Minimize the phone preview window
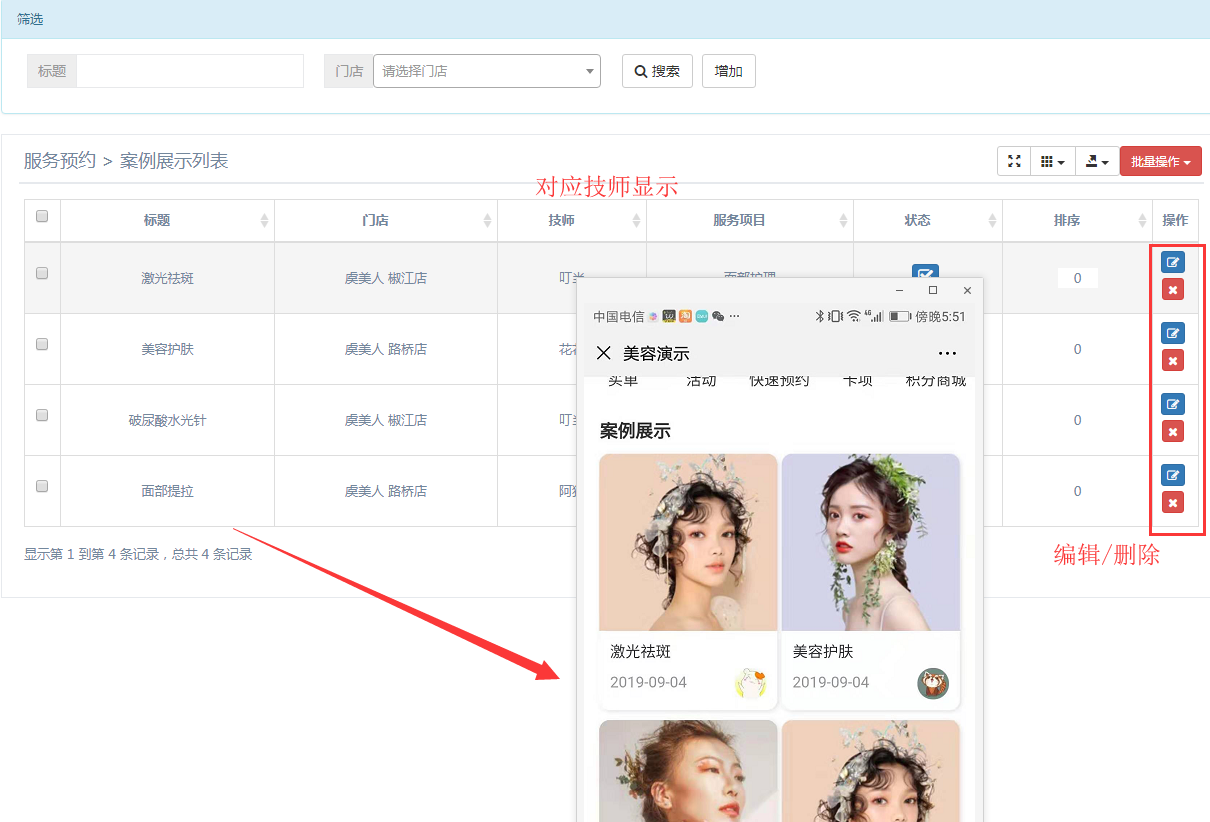This screenshot has width=1210, height=822. (x=899, y=290)
